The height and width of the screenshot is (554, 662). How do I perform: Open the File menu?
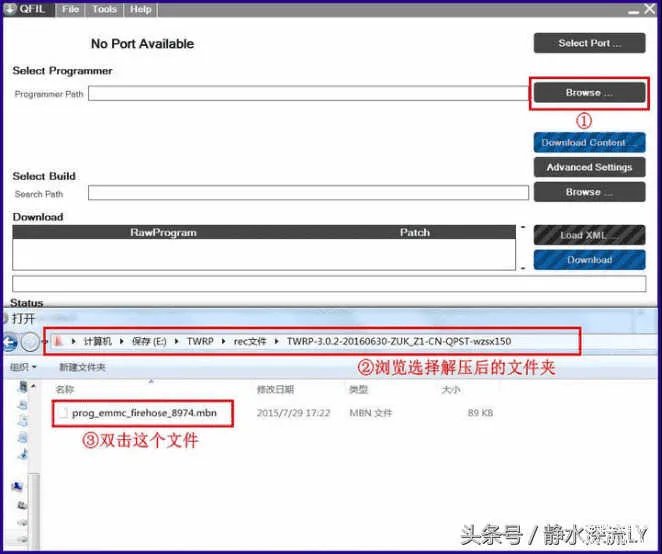click(x=70, y=9)
